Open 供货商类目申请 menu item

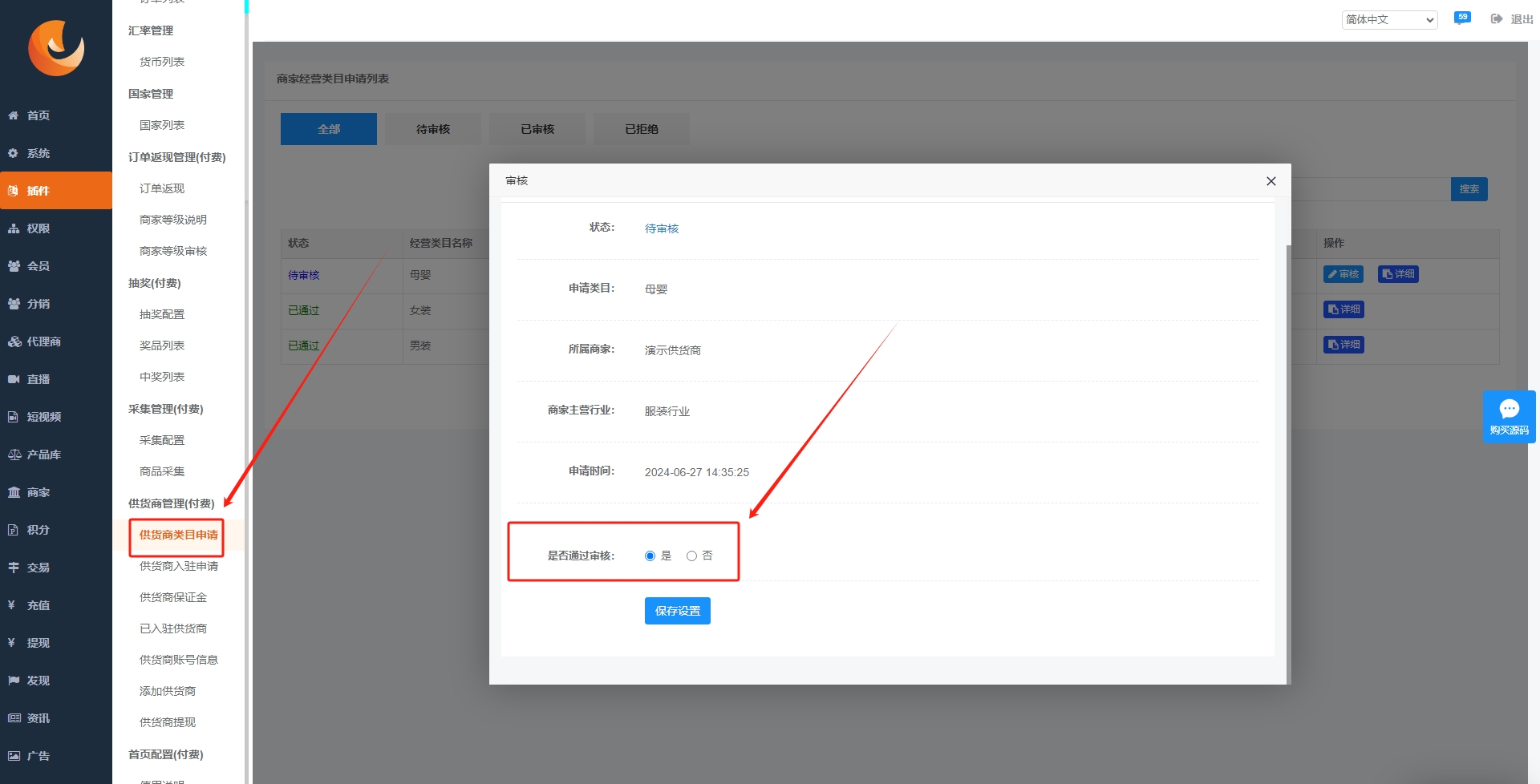(x=179, y=535)
